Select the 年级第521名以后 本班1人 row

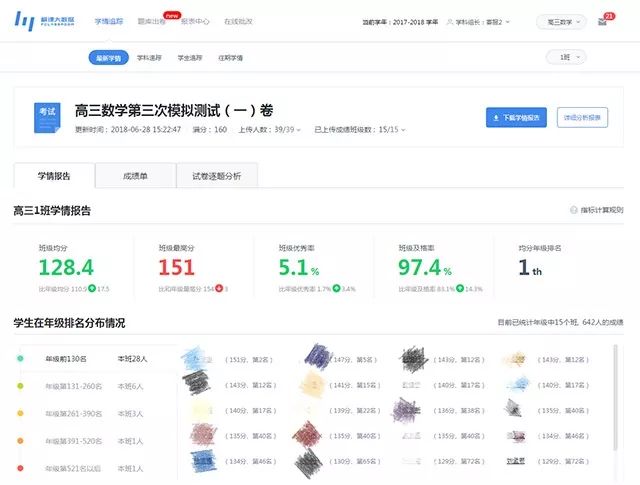coord(98,468)
